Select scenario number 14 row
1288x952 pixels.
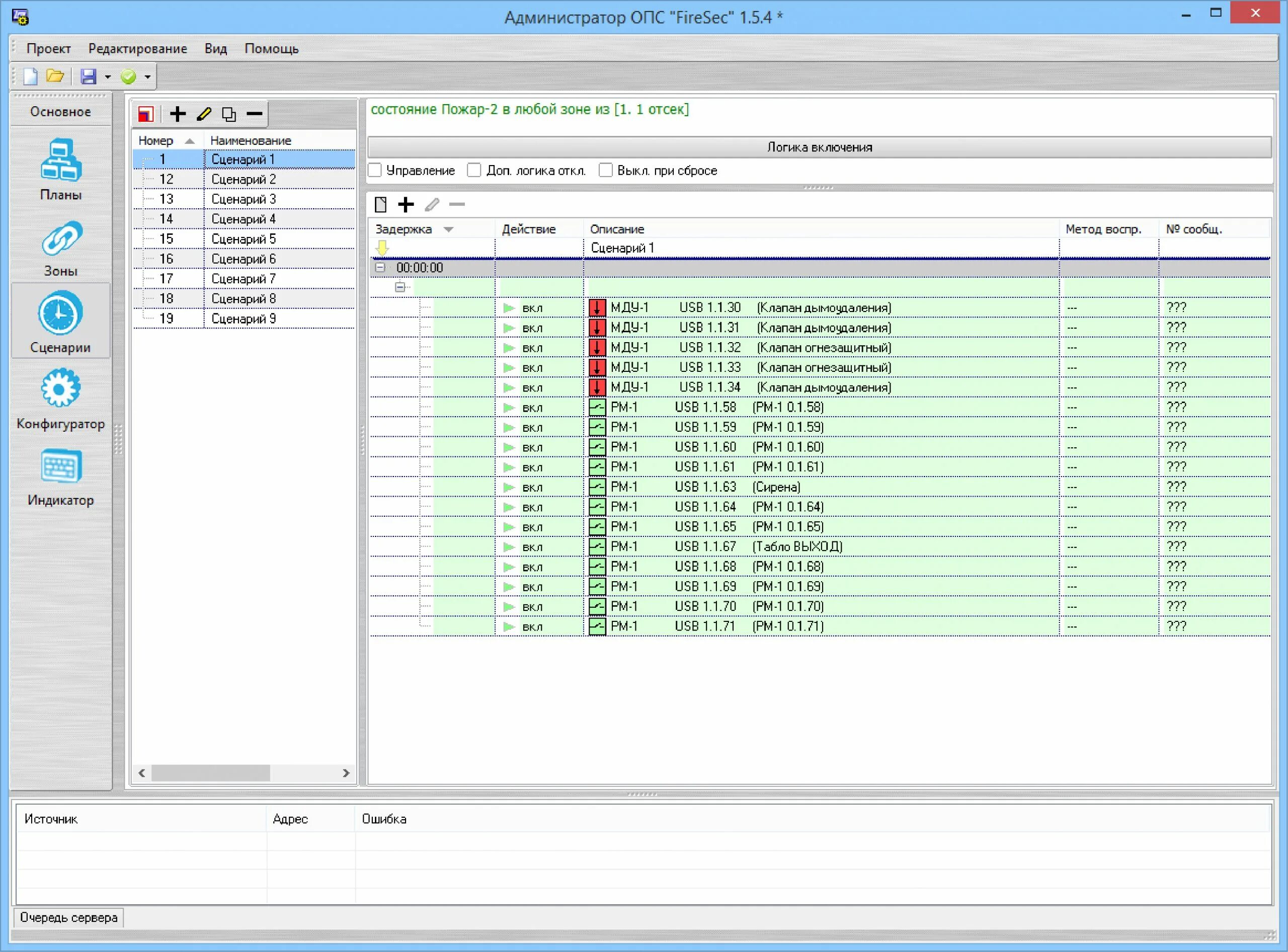[x=244, y=219]
